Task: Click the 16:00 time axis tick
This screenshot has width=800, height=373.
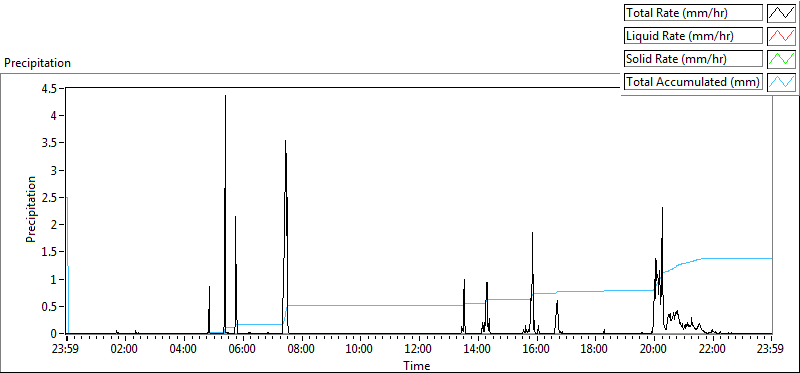Action: pyautogui.click(x=537, y=350)
